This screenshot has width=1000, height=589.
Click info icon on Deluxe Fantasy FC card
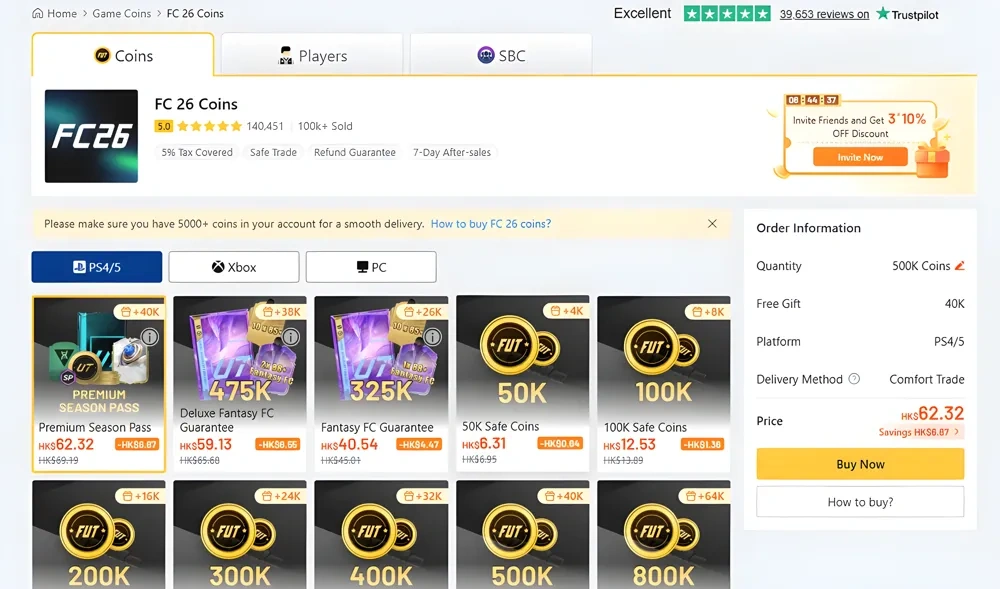coord(291,337)
